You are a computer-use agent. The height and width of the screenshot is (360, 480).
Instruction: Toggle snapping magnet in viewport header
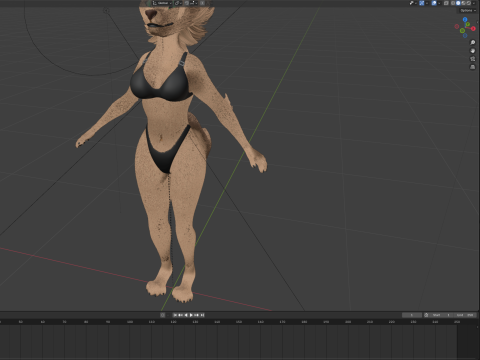click(x=187, y=3)
